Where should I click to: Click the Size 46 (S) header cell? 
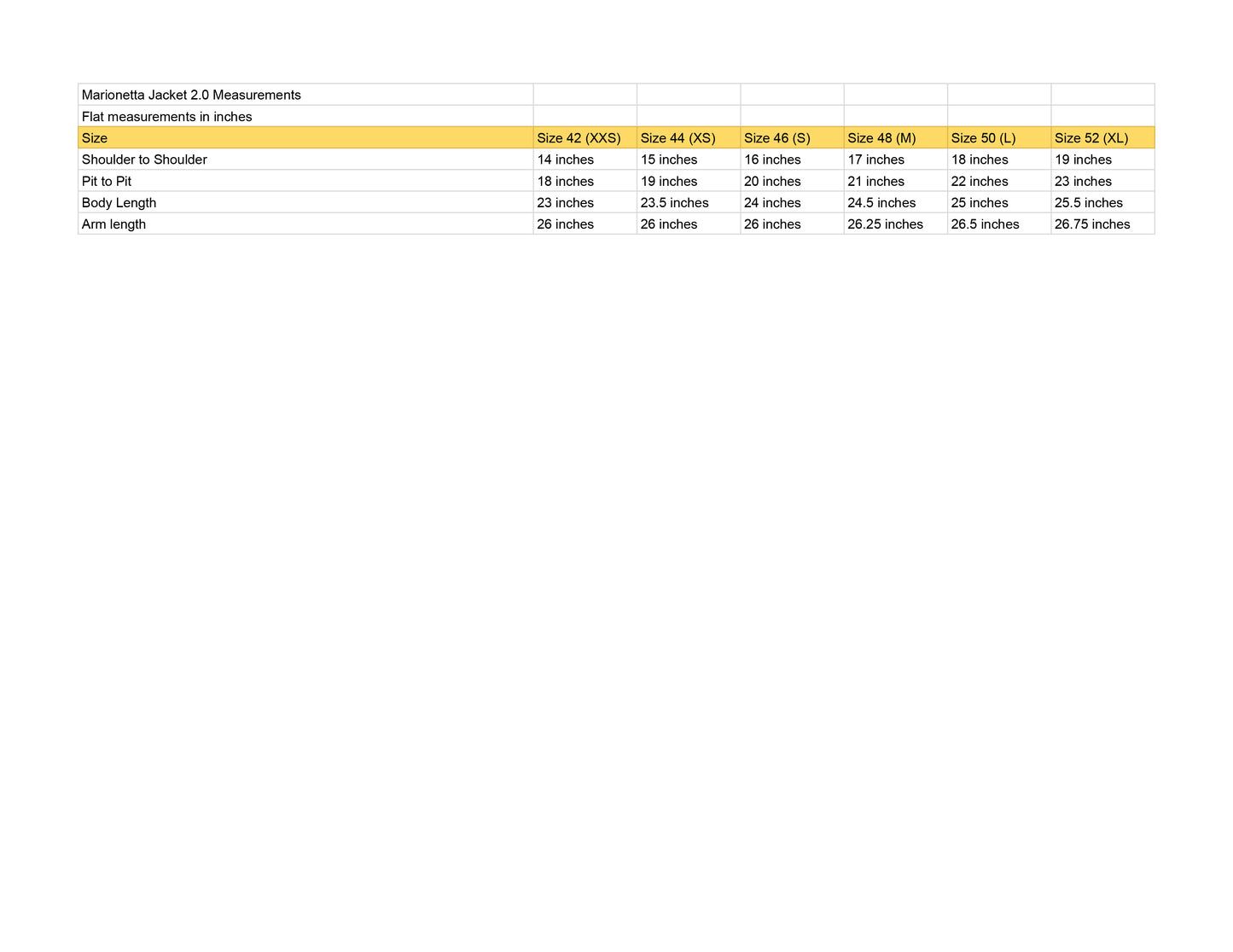point(777,138)
